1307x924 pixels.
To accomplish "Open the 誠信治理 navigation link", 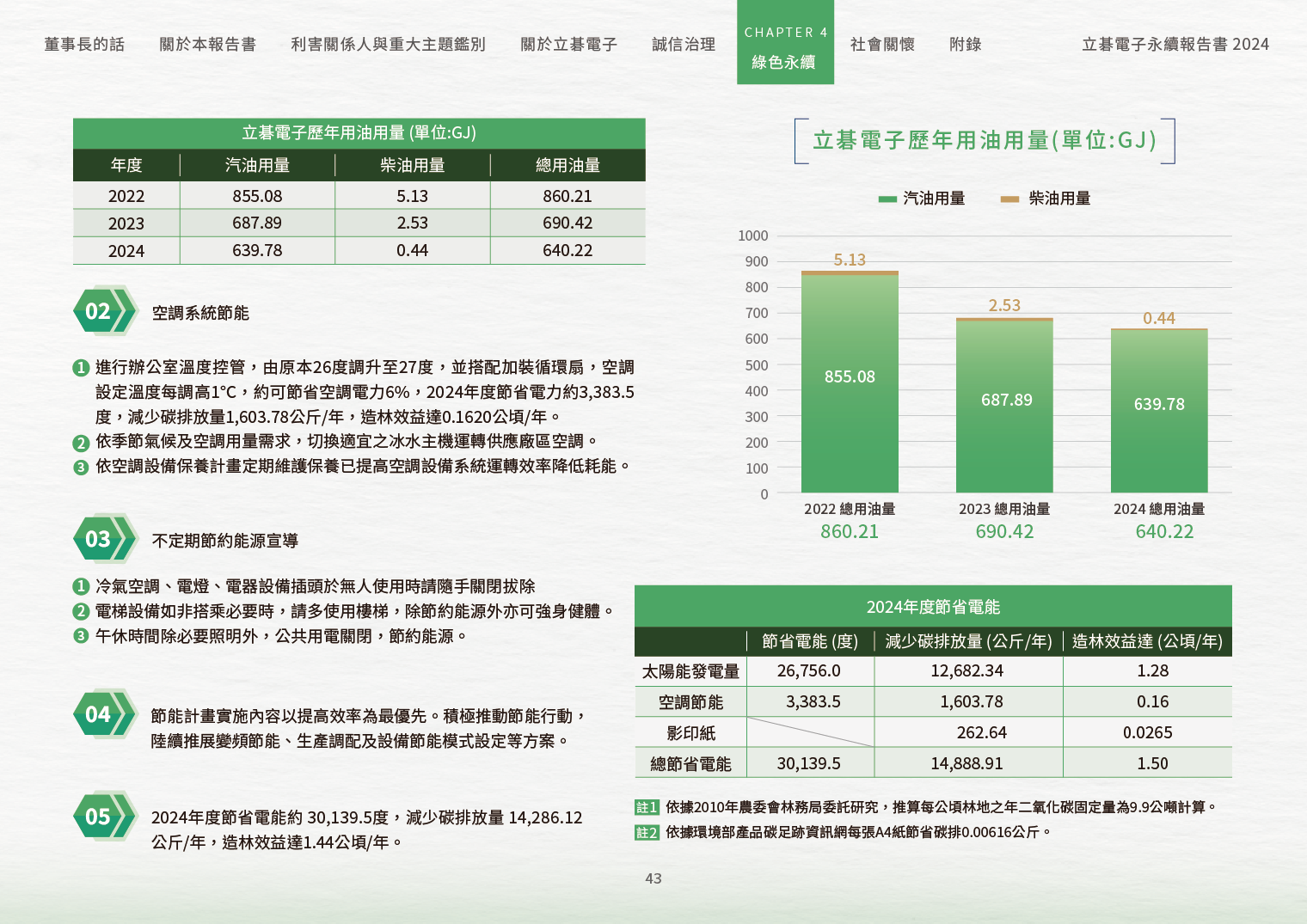I will pos(684,45).
